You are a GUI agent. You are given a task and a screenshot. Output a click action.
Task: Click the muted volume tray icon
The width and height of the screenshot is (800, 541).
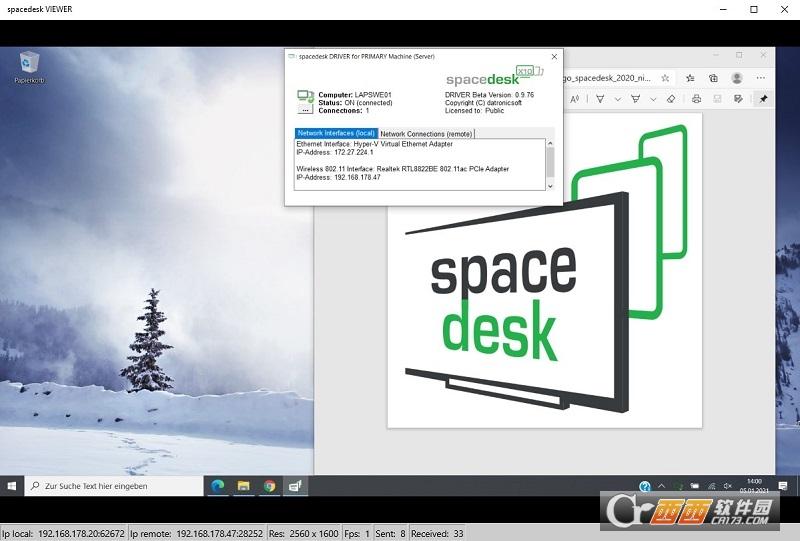click(x=728, y=486)
